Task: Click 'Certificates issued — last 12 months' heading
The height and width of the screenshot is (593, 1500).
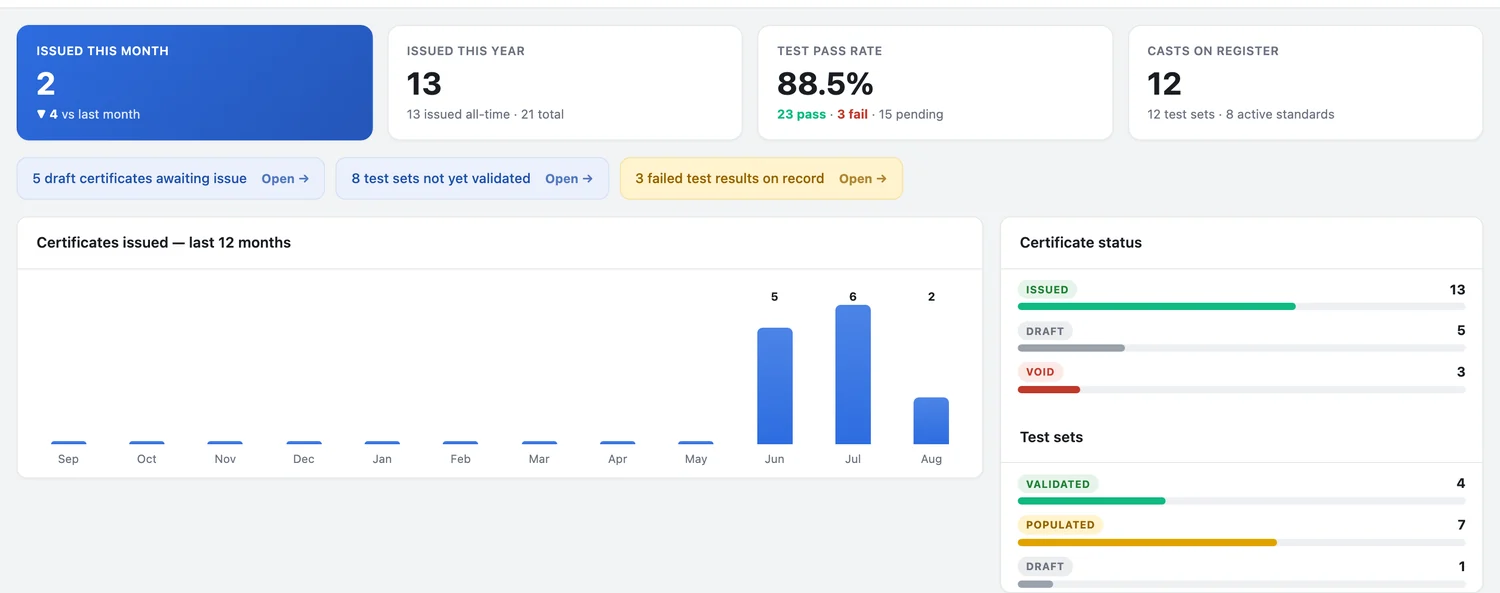Action: point(164,242)
